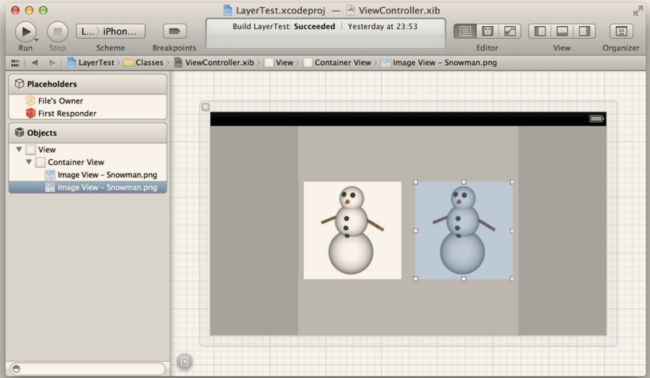650x378 pixels.
Task: Click the black status bar in the canvas
Action: point(408,119)
